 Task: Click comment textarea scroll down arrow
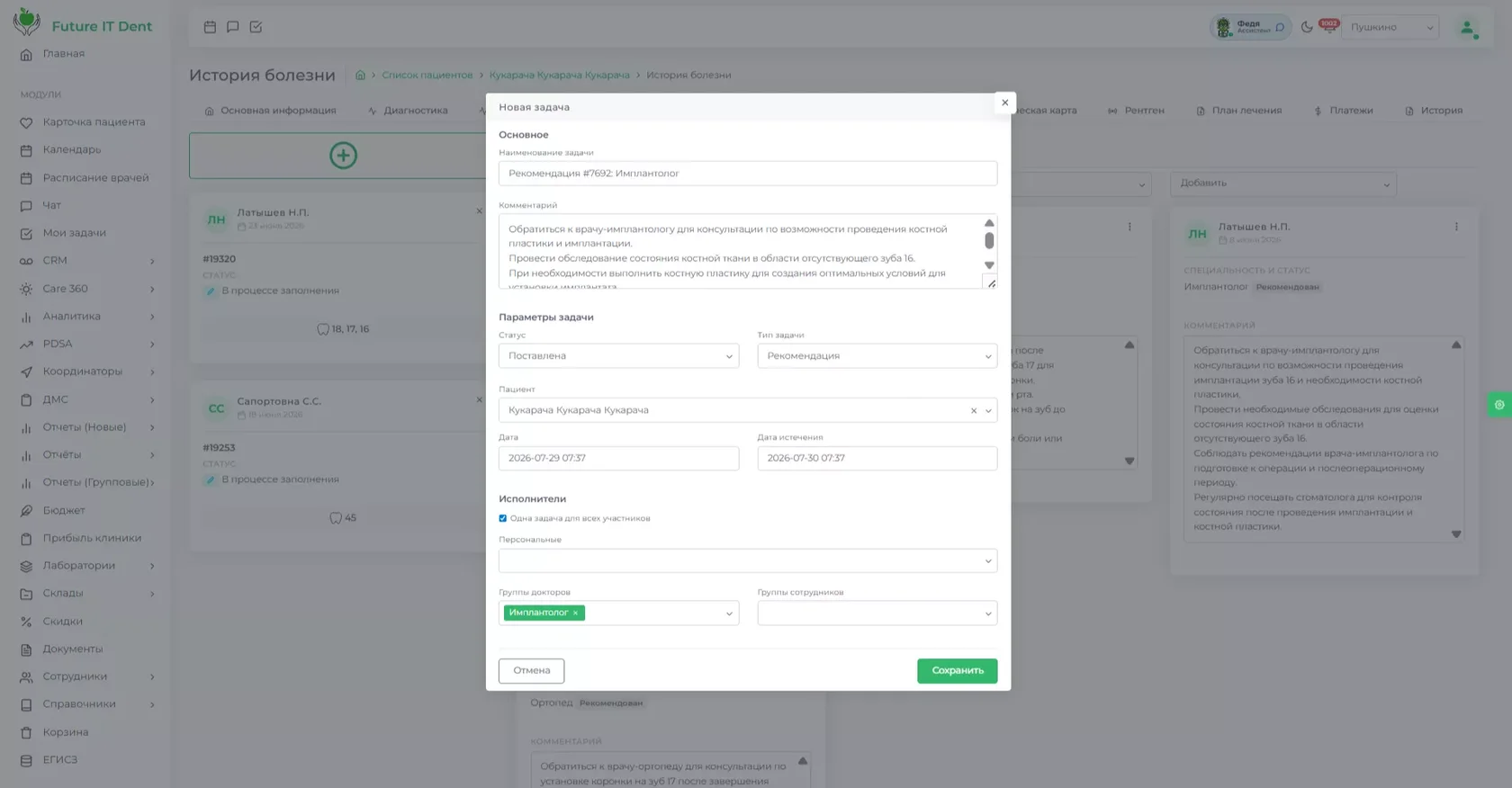pos(989,265)
